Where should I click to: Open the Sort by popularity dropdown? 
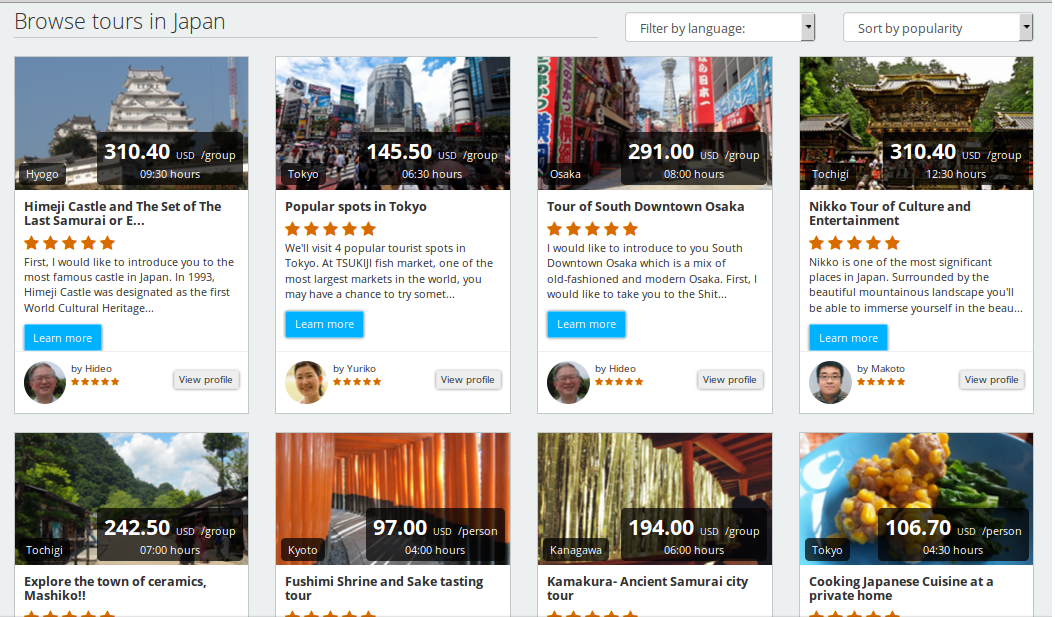[938, 28]
